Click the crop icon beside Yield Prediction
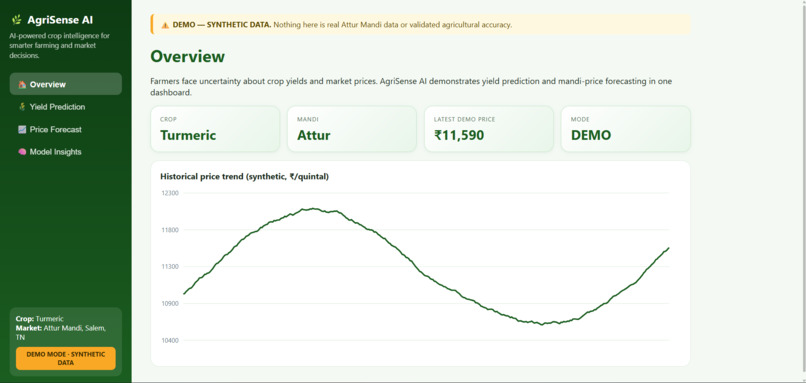This screenshot has height=383, width=806. point(22,107)
